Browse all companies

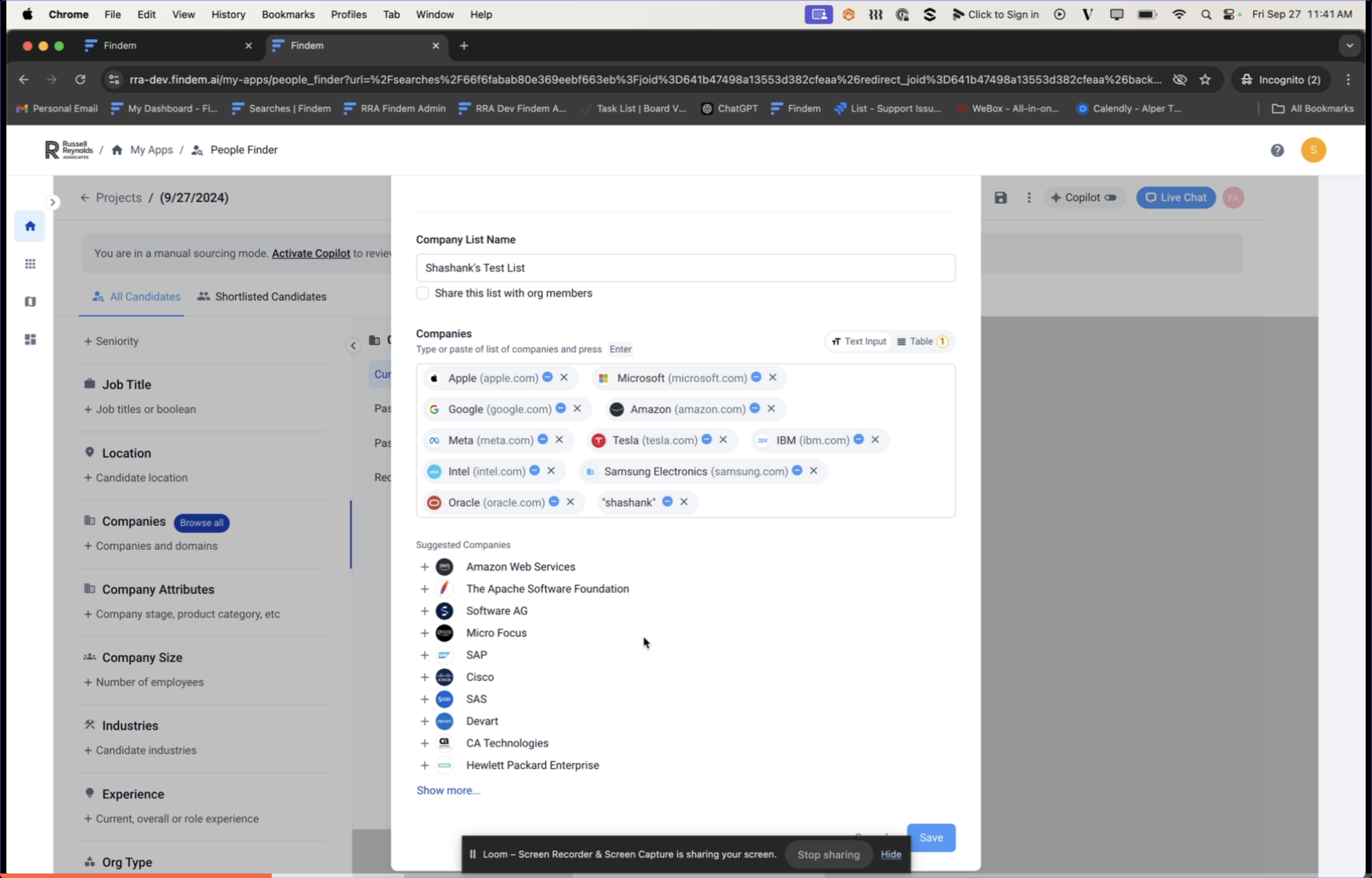coord(201,522)
